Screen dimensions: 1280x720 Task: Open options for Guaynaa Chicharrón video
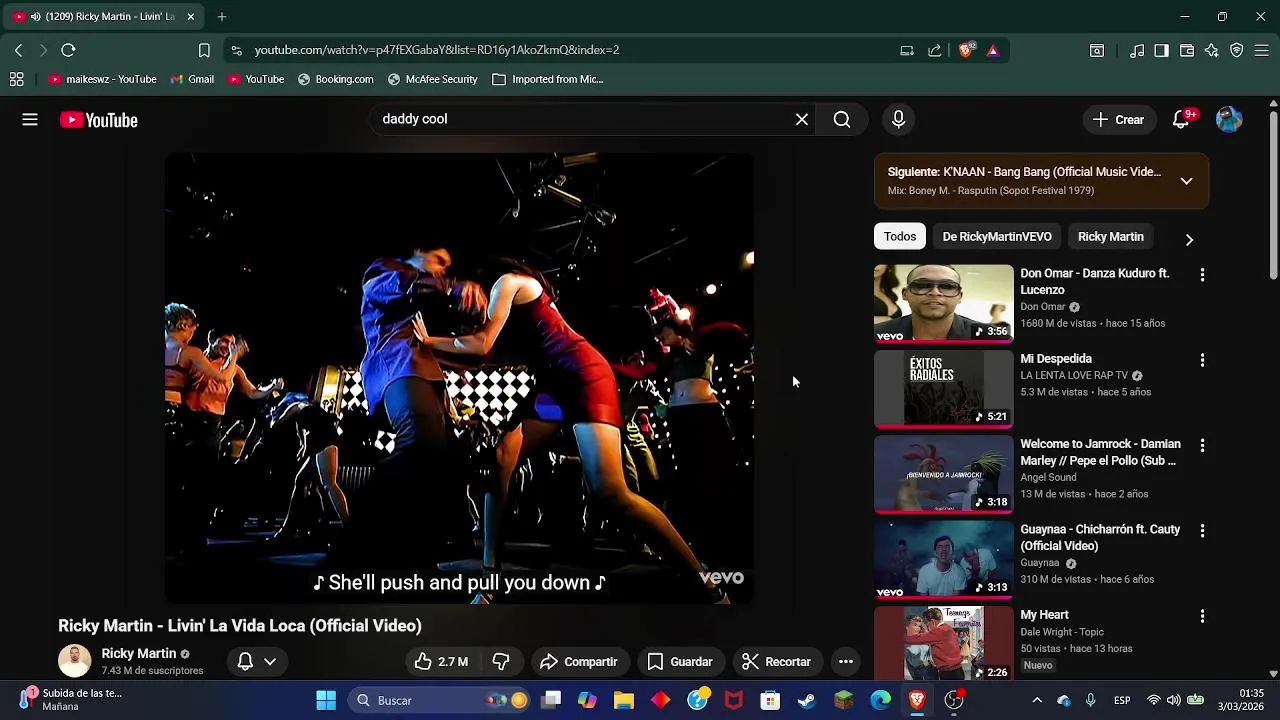click(x=1202, y=530)
